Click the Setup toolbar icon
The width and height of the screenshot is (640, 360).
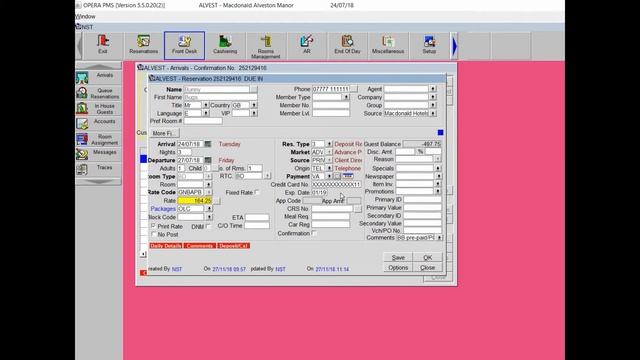(x=429, y=45)
